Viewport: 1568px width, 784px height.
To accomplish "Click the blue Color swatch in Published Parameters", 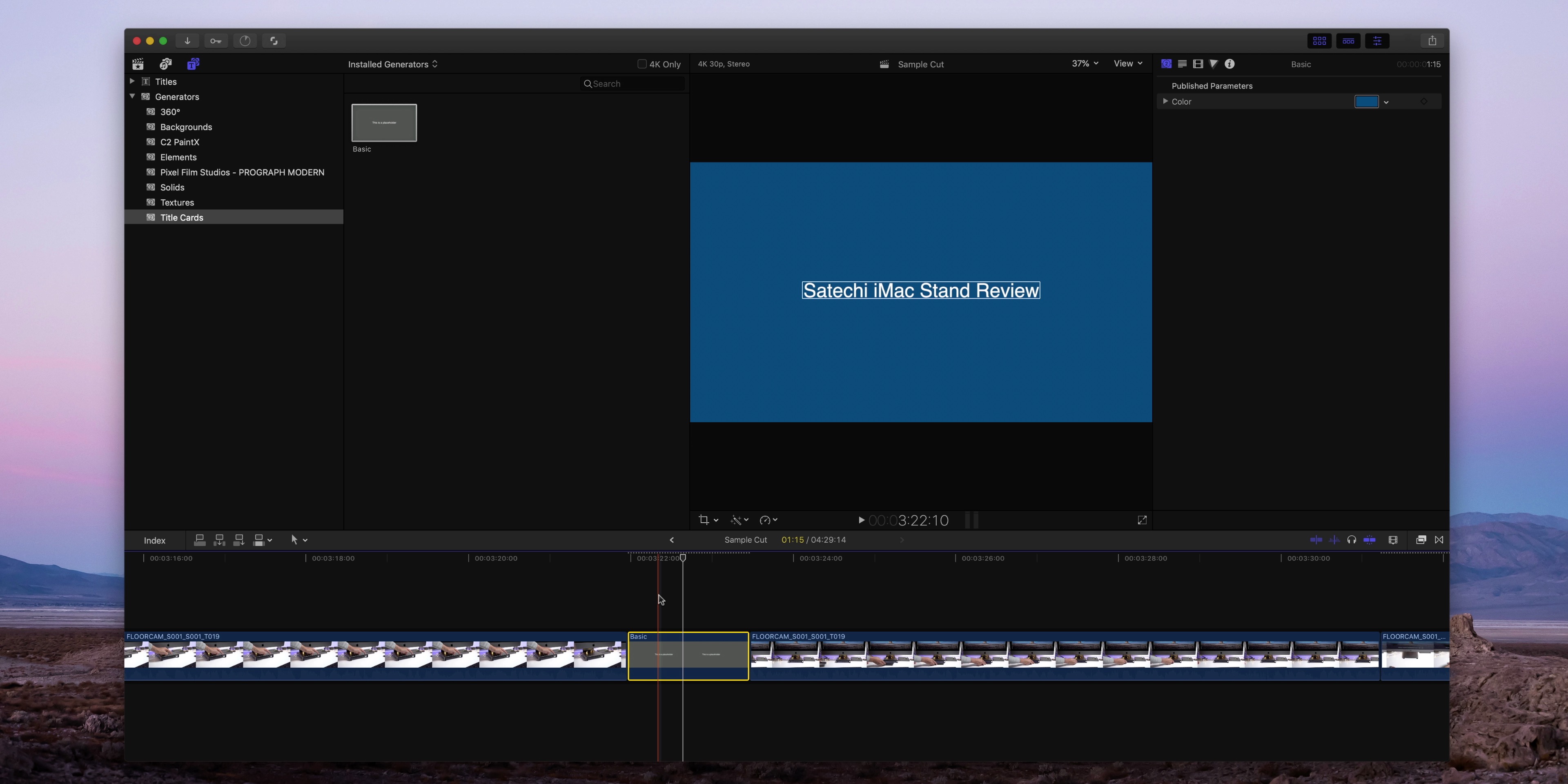I will pyautogui.click(x=1367, y=101).
